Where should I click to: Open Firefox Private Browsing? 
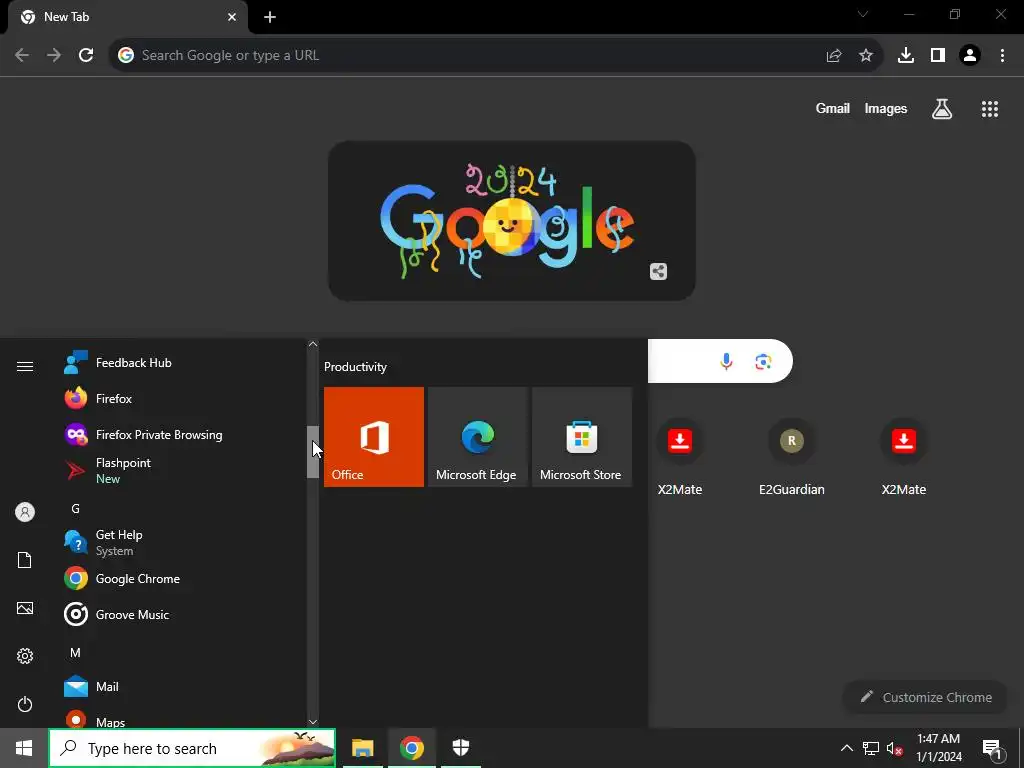(183, 434)
